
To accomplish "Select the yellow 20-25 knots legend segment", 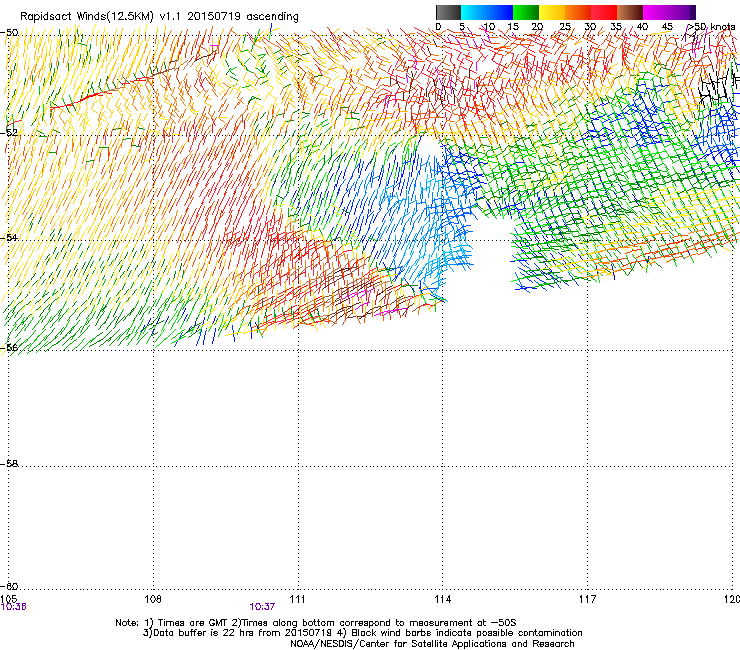I will tap(552, 12).
